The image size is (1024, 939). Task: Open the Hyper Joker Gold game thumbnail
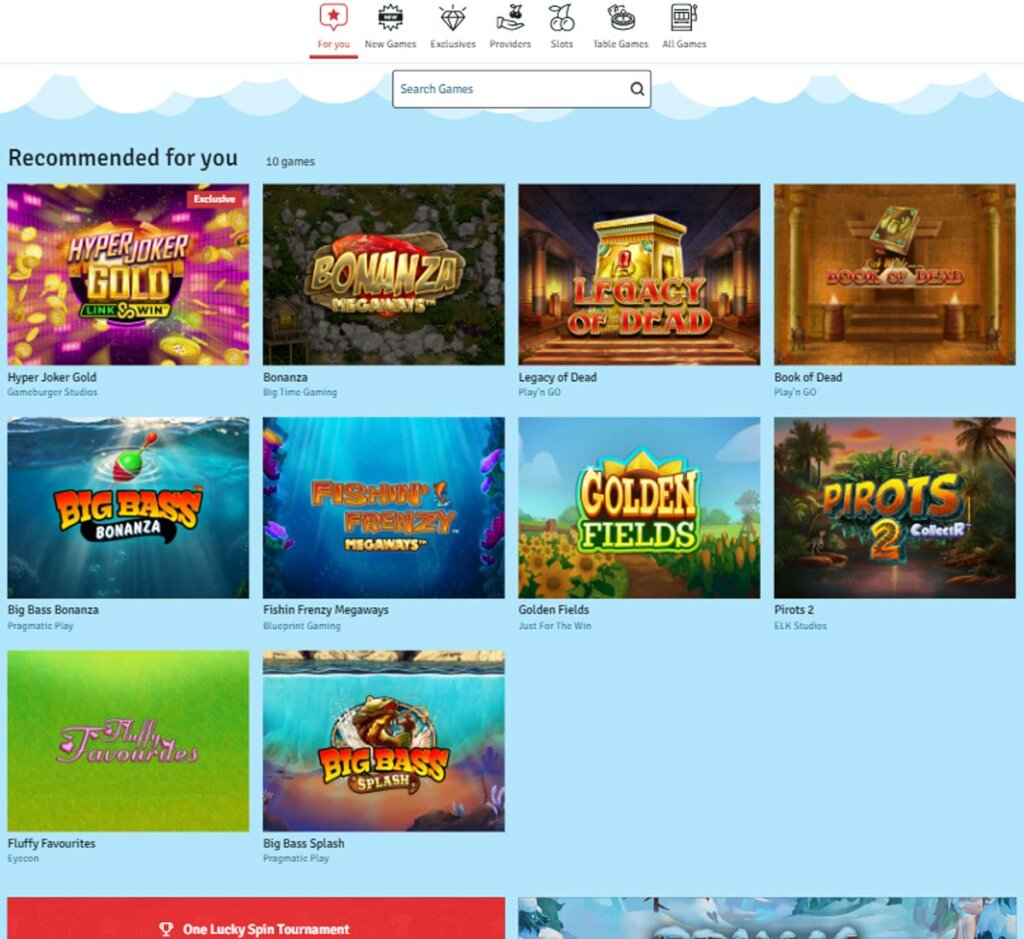click(128, 274)
